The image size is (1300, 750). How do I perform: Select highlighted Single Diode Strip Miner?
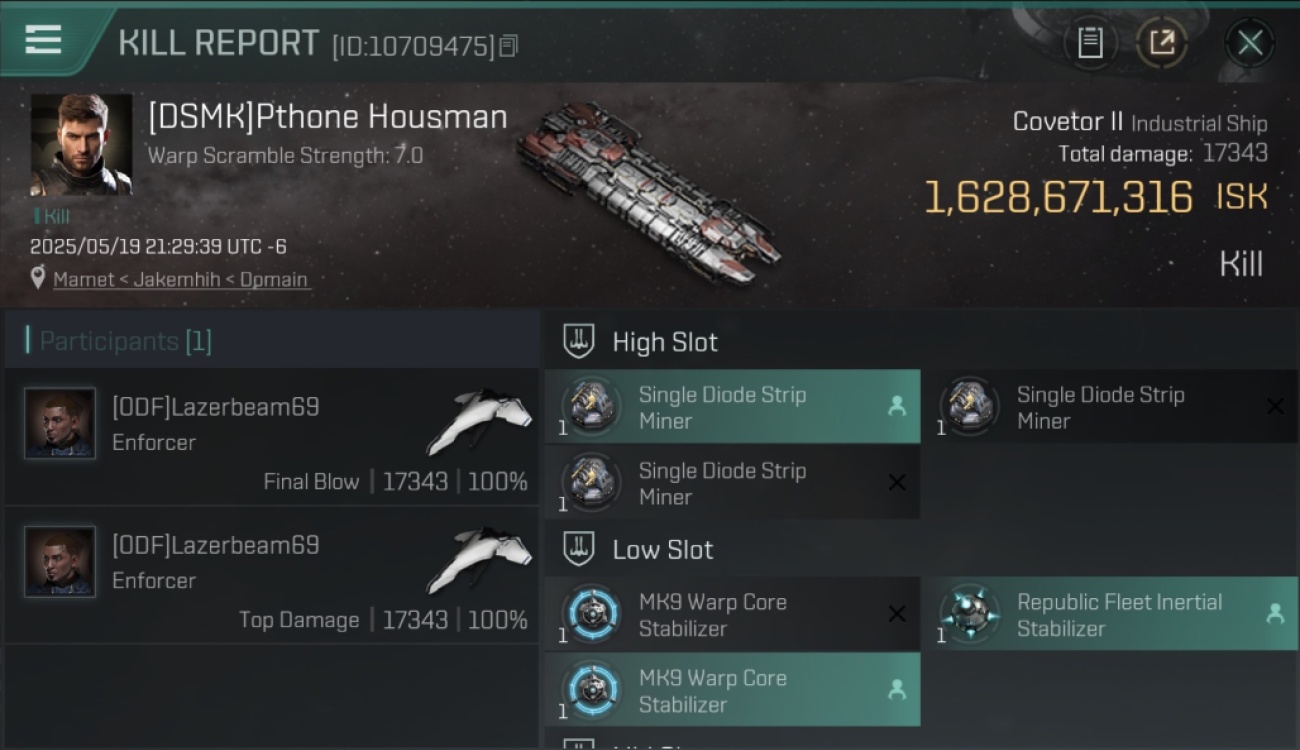tap(733, 406)
